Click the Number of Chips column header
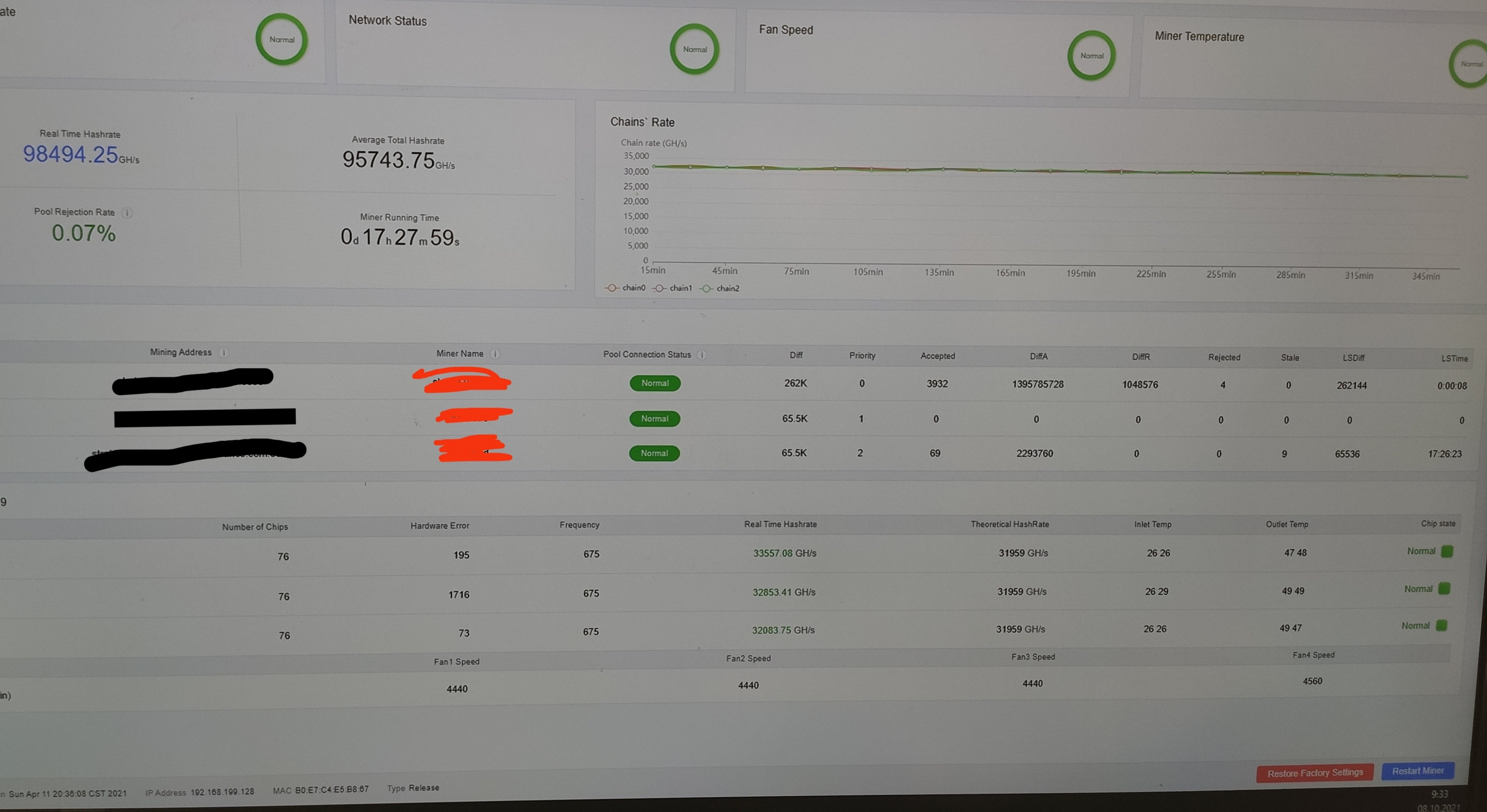Image resolution: width=1487 pixels, height=812 pixels. point(255,527)
